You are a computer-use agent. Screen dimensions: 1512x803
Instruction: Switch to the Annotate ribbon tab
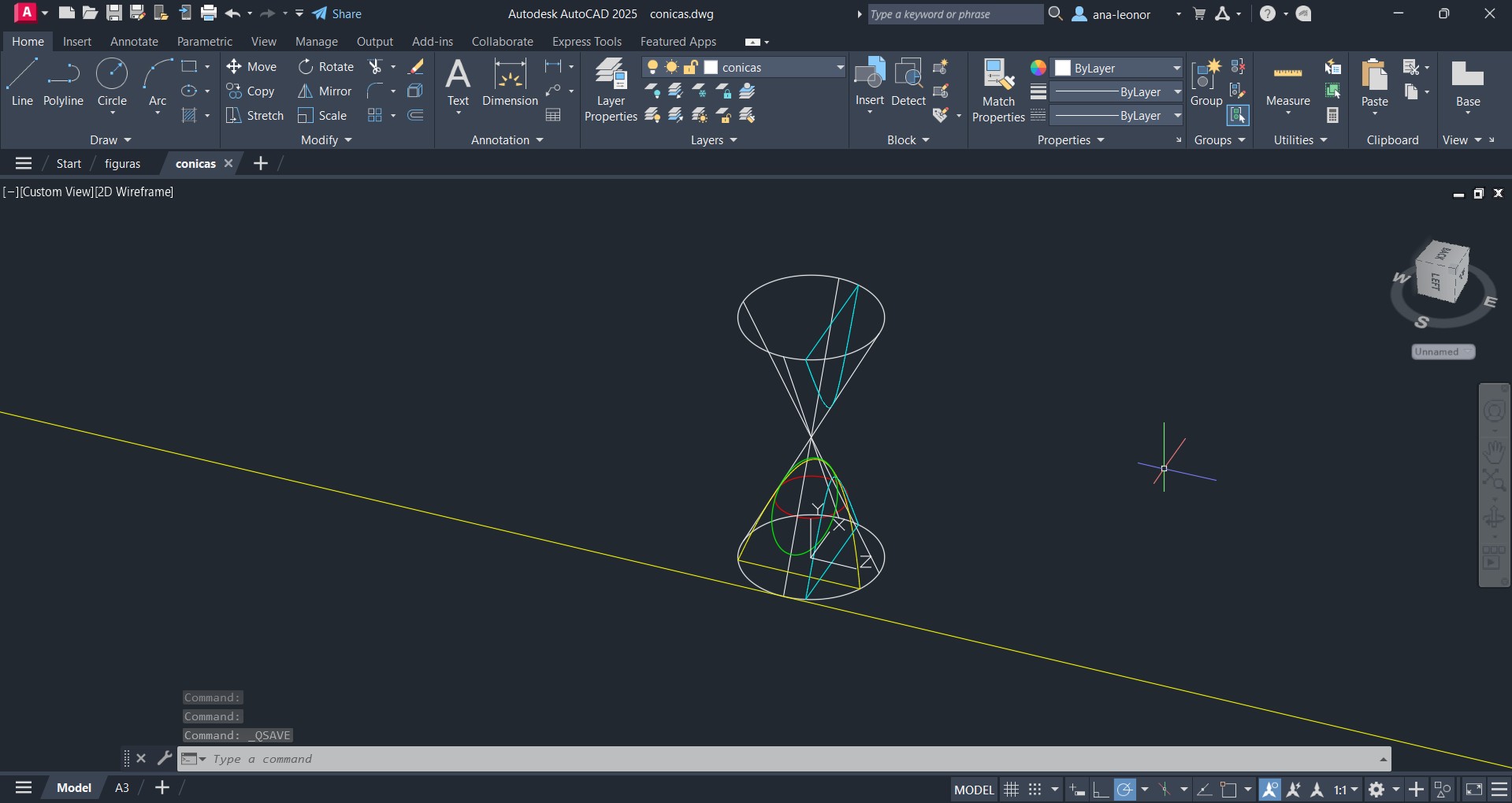tap(134, 42)
